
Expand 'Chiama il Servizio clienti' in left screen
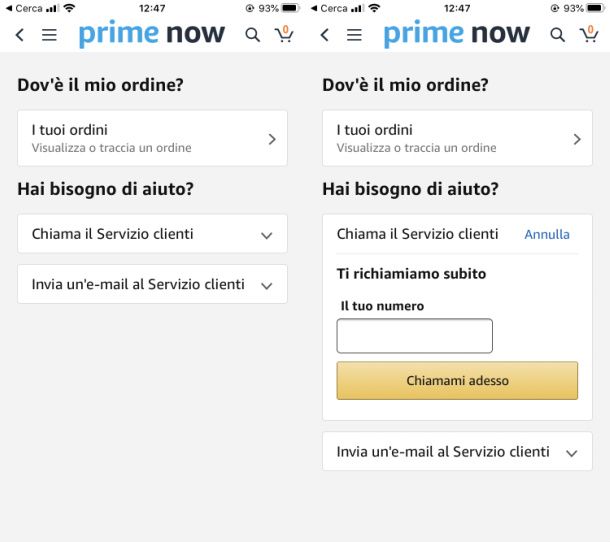152,234
